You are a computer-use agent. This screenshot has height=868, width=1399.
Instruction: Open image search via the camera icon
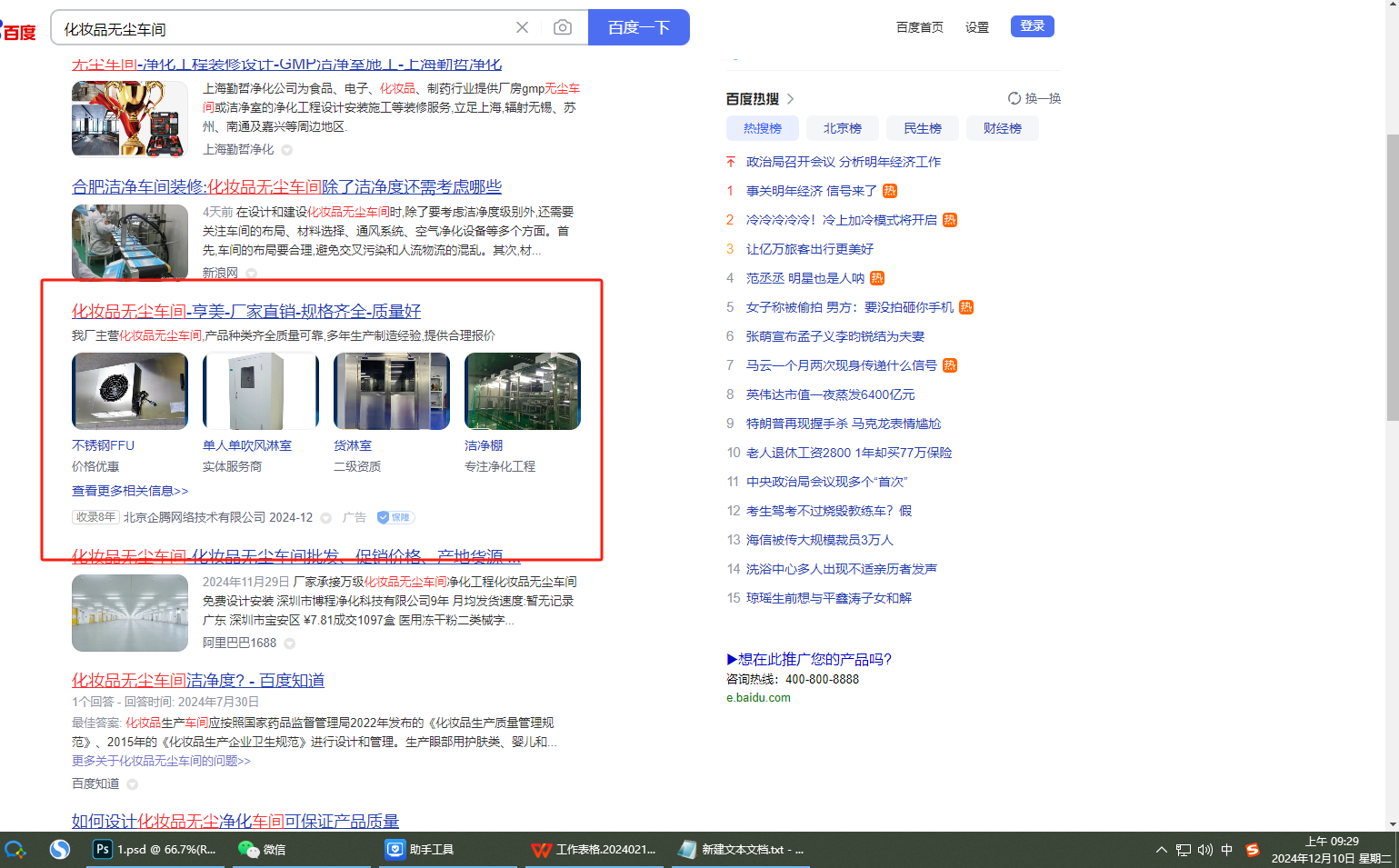pyautogui.click(x=563, y=27)
